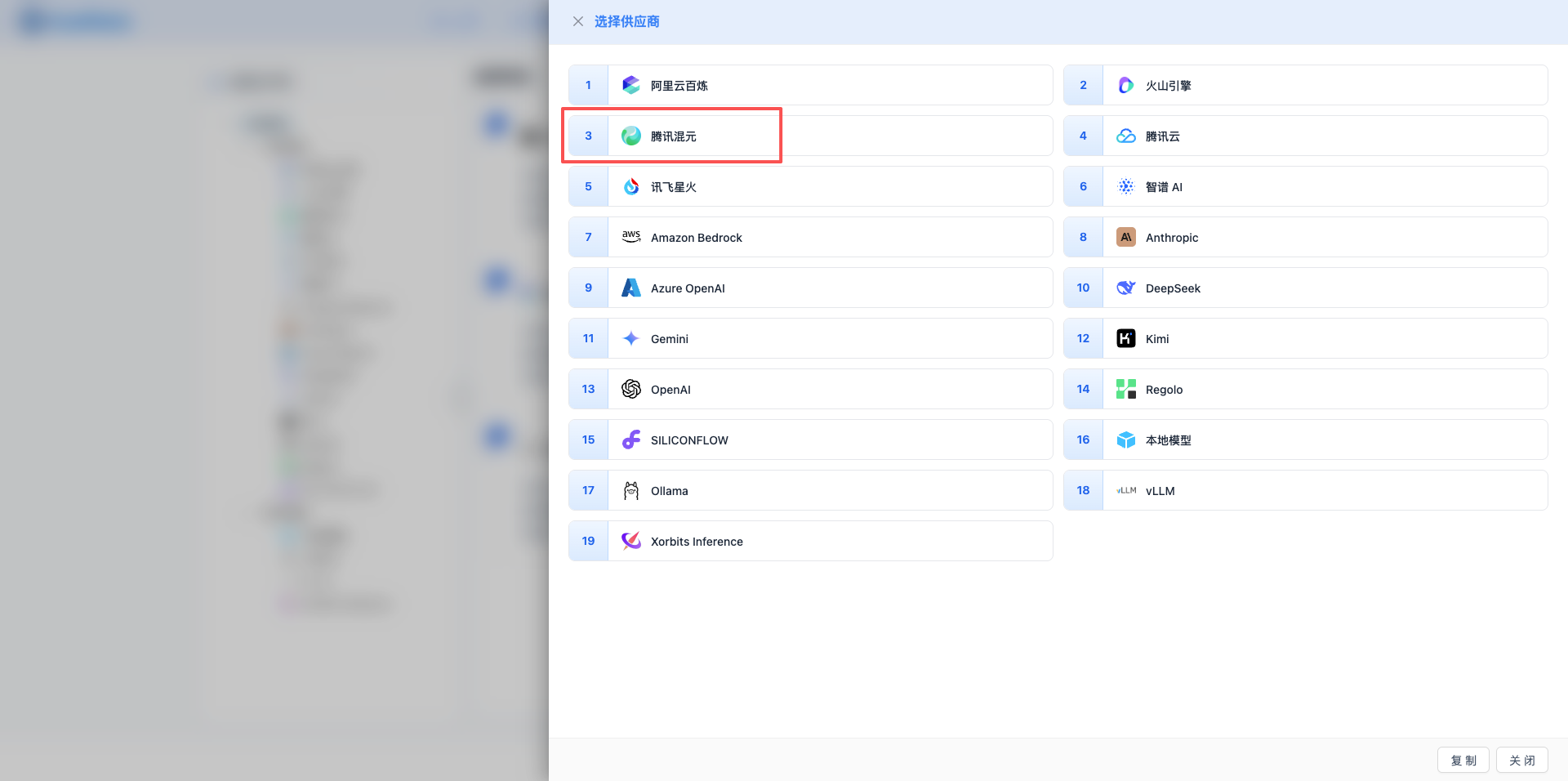
Task: Click the Alibaba Cloud Bailian (阿里云百炼) logo icon
Action: click(x=630, y=85)
